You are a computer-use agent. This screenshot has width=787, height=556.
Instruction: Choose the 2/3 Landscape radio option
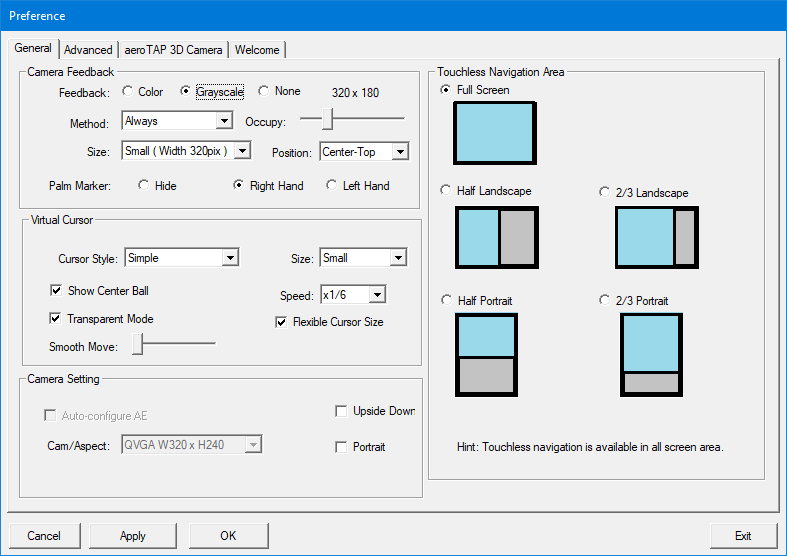604,192
